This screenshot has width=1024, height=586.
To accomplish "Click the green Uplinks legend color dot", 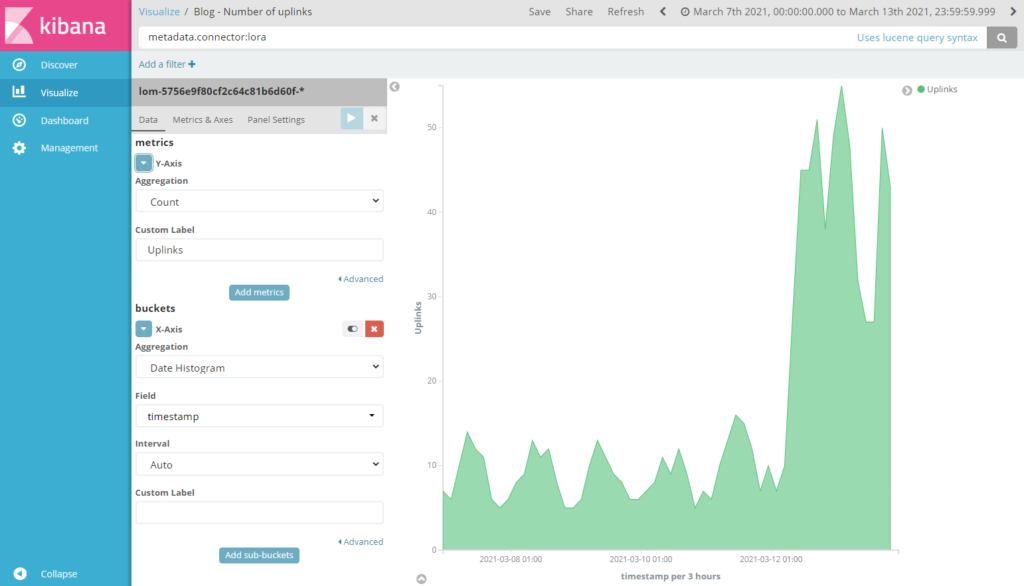I will [921, 89].
